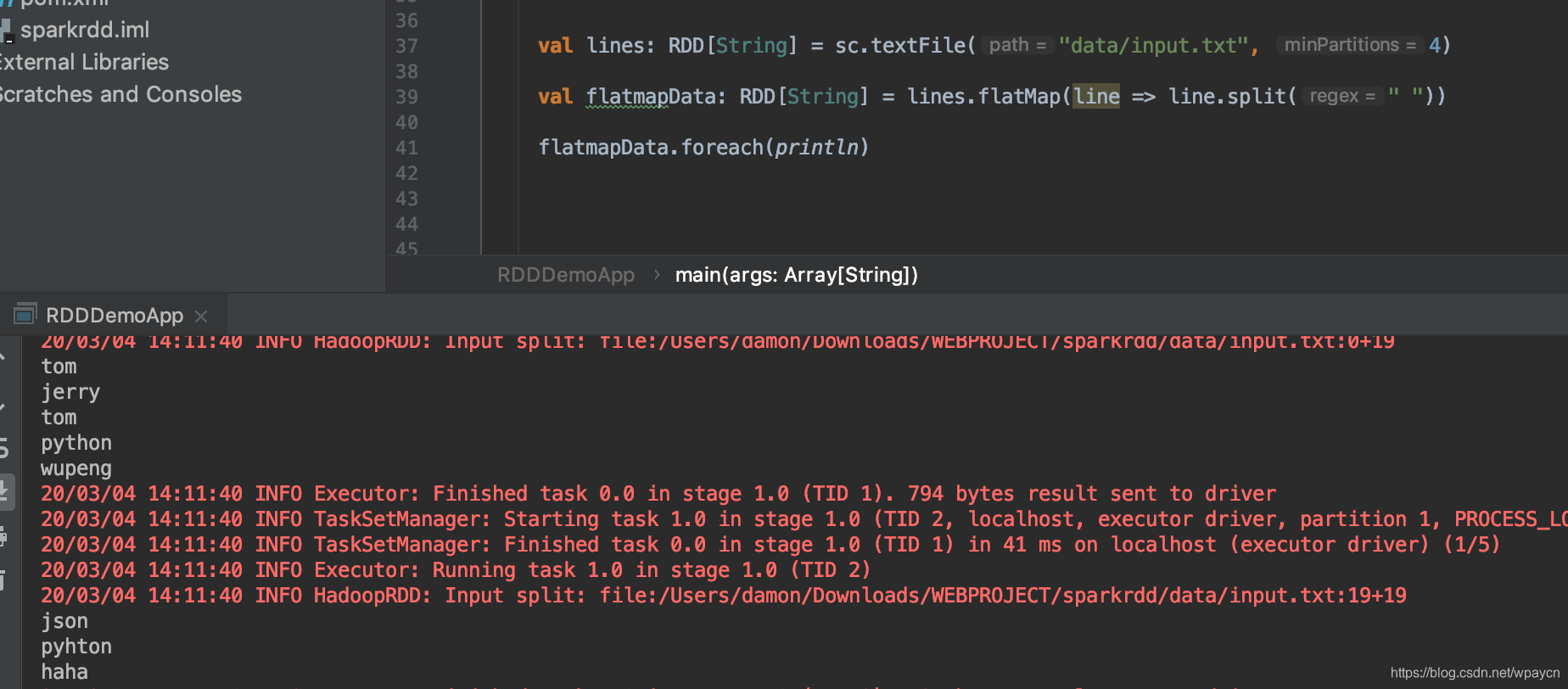Image resolution: width=1568 pixels, height=689 pixels.
Task: Click the RDDDemoApp breadcrumb
Action: click(x=566, y=275)
